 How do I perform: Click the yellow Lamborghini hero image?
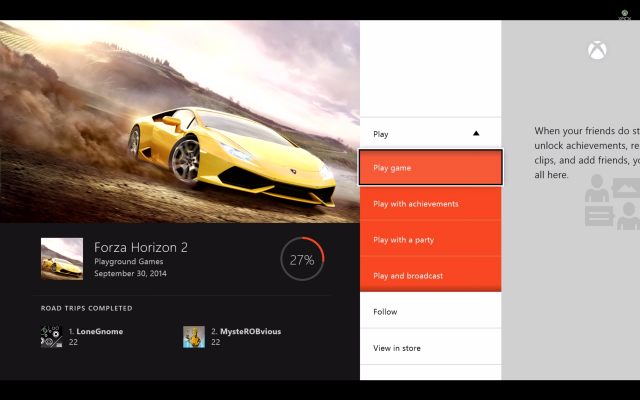[180, 122]
